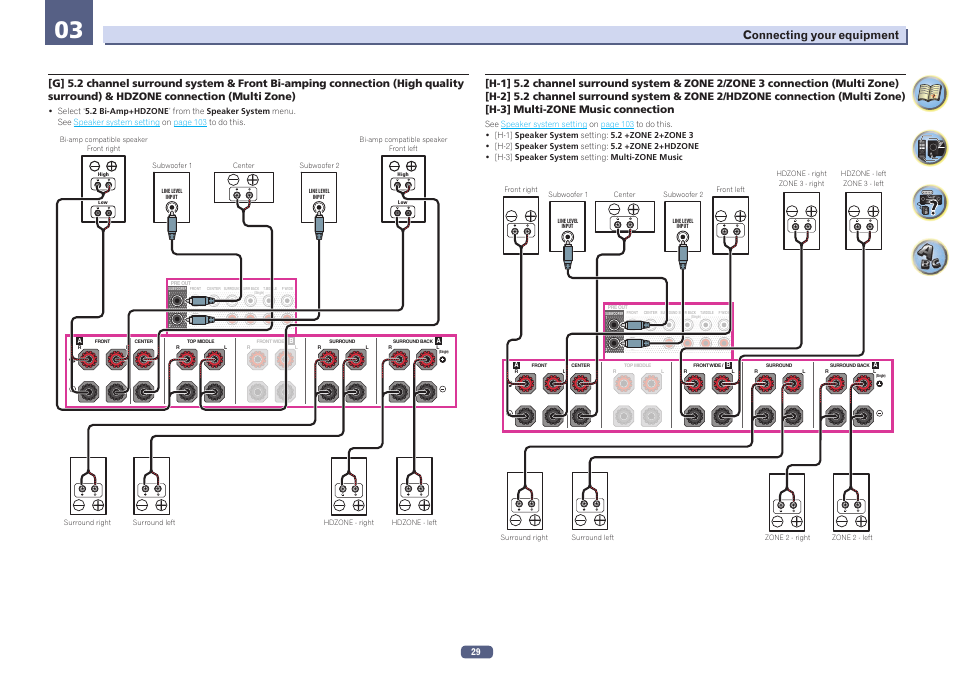The image size is (954, 675).
Task: Click the Subwoofer 2 label in diagram G
Action: [319, 166]
